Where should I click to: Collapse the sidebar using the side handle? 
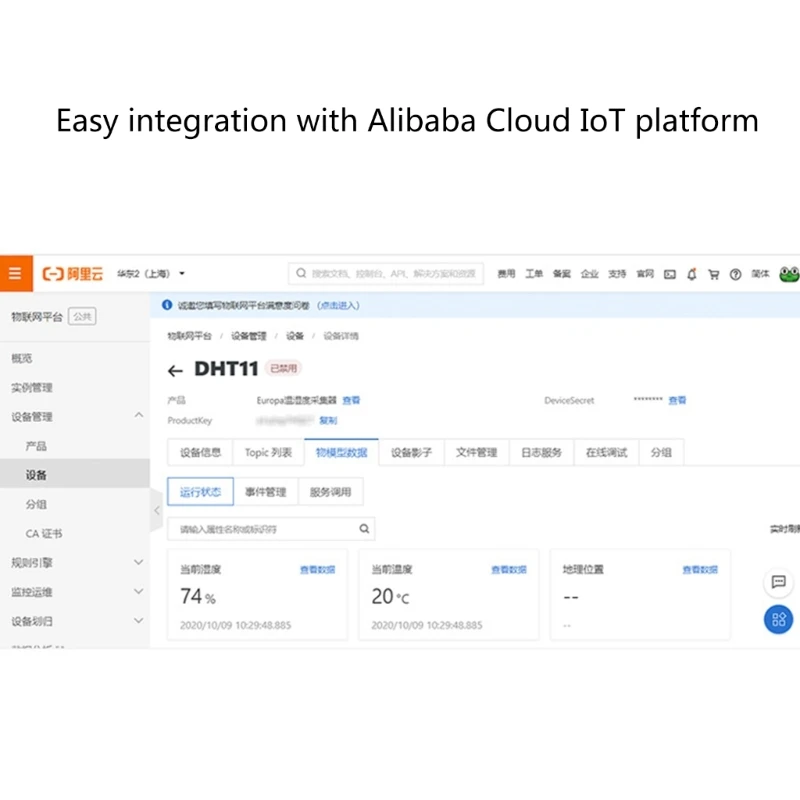[x=157, y=510]
